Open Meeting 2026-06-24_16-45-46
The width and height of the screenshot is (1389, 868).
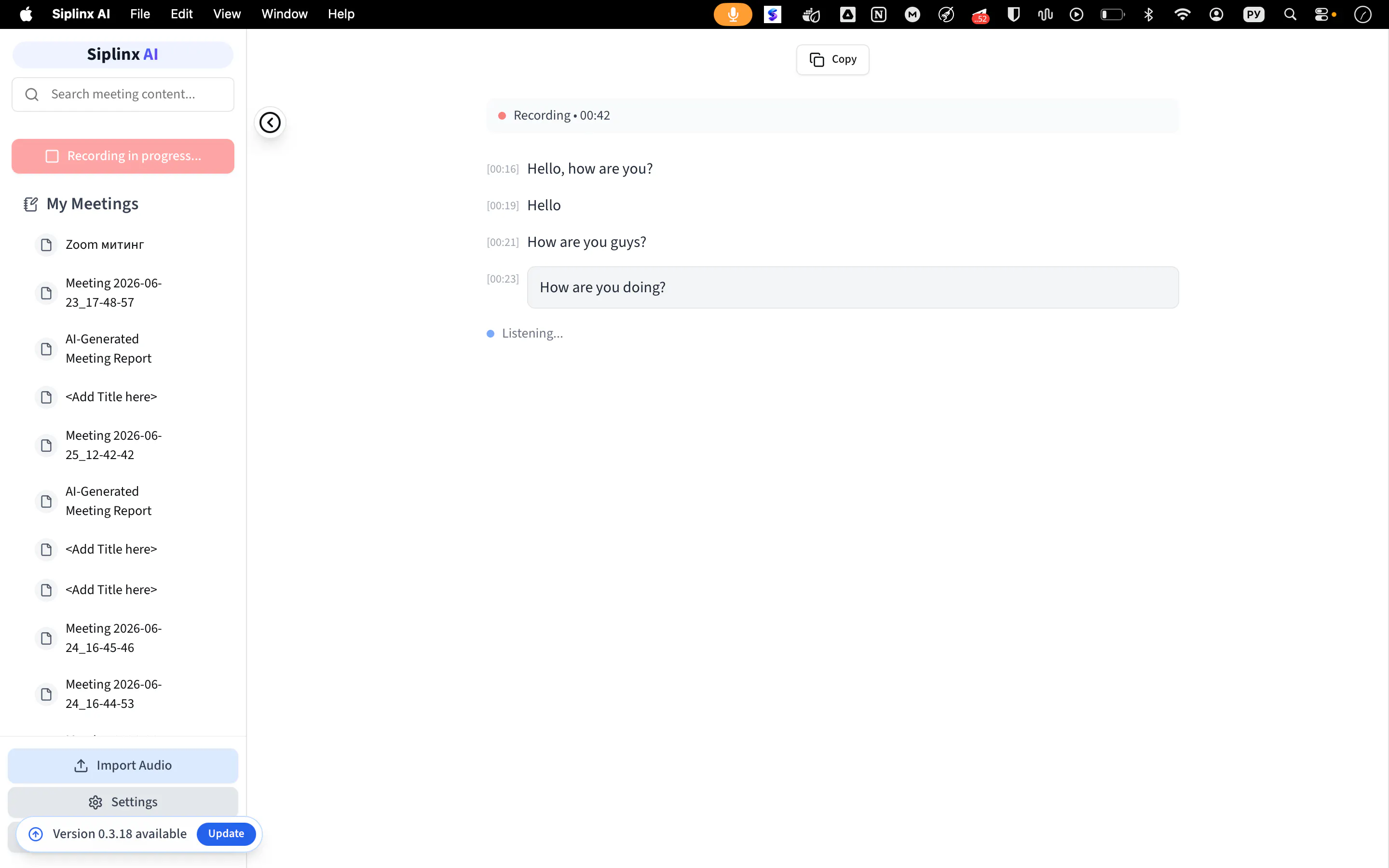coord(114,638)
